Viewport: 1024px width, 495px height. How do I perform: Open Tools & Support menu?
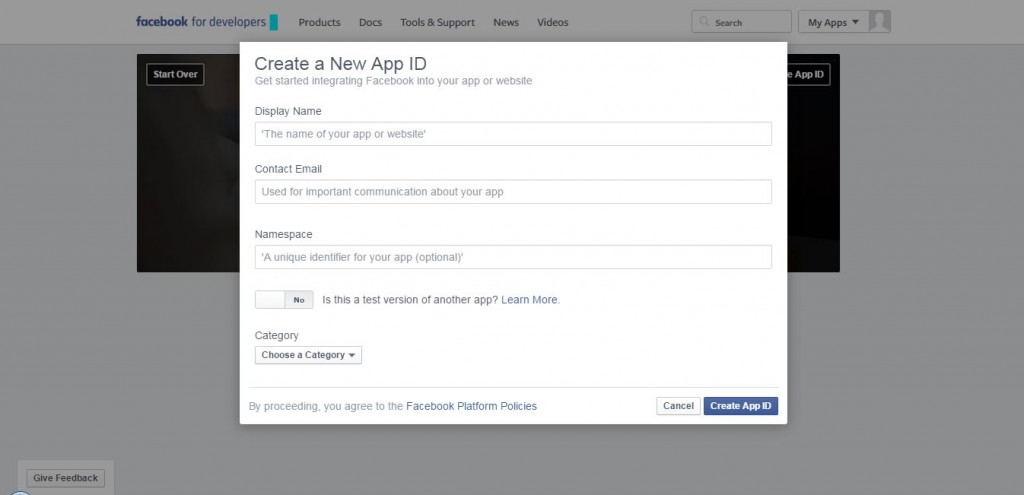point(438,22)
